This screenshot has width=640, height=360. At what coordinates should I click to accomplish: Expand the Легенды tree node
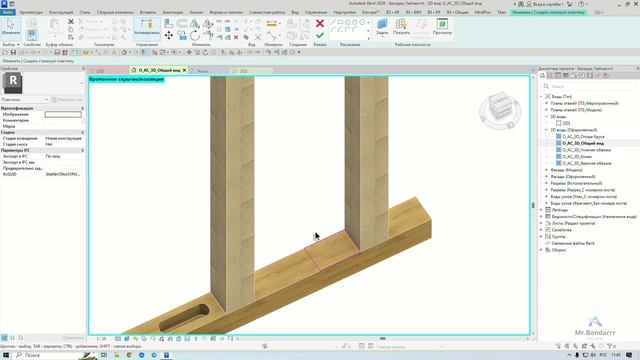pyautogui.click(x=542, y=210)
